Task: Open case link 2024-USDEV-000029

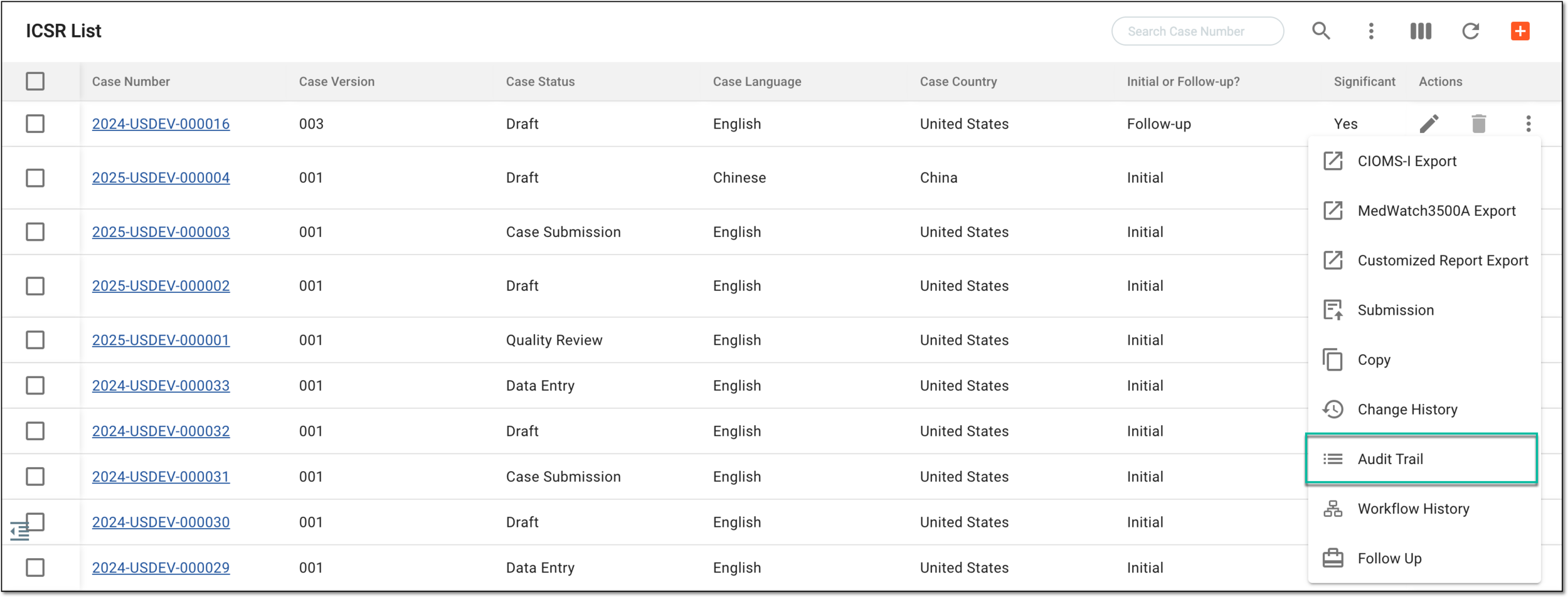Action: click(x=161, y=568)
